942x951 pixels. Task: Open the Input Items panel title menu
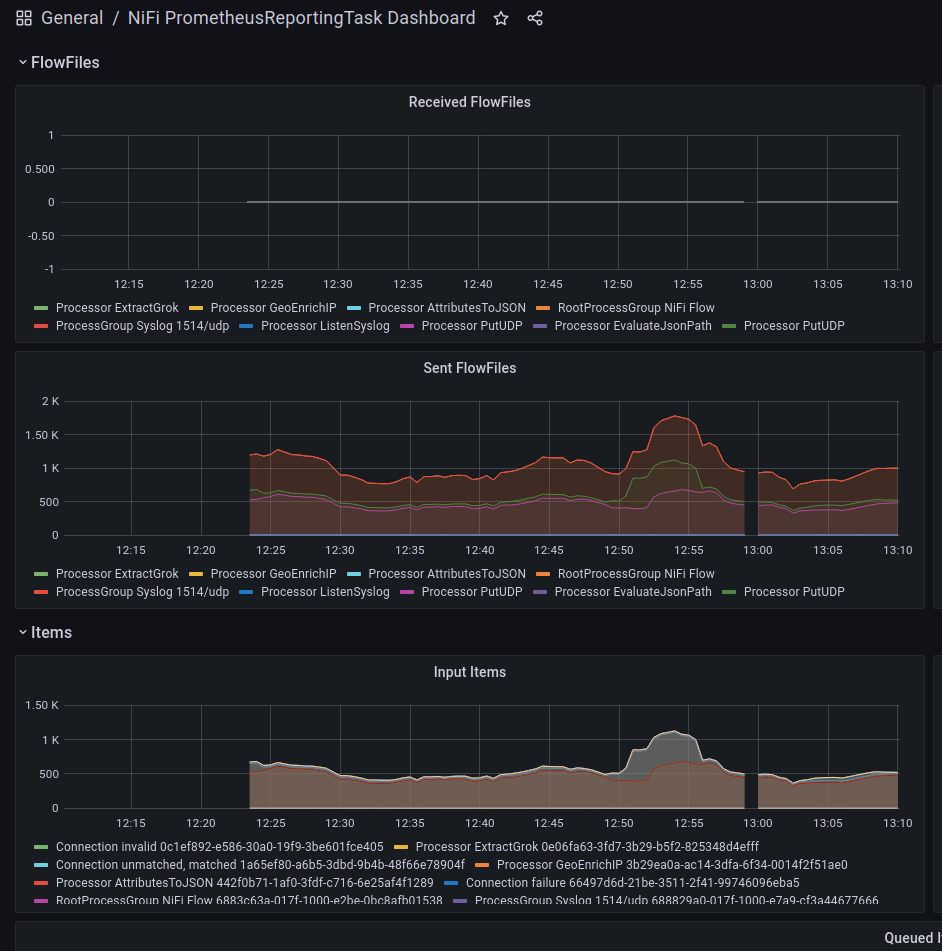469,672
